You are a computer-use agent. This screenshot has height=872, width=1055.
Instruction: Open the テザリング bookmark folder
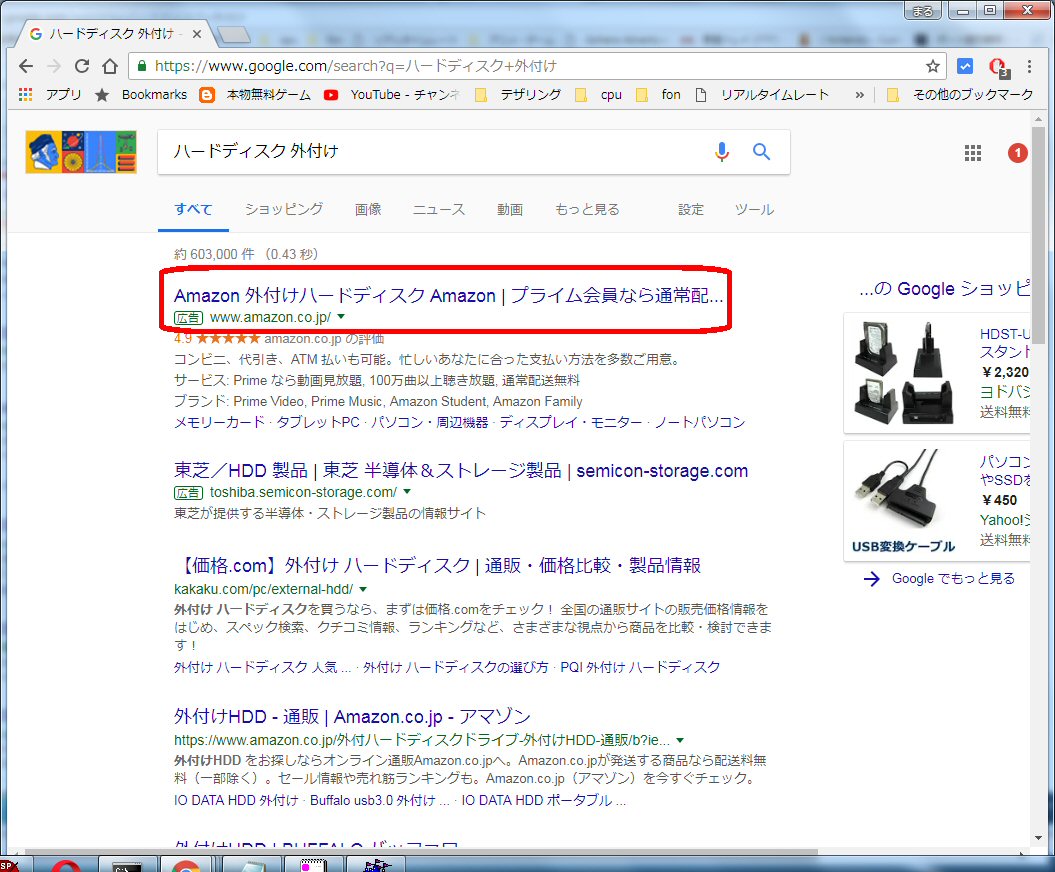[x=517, y=95]
